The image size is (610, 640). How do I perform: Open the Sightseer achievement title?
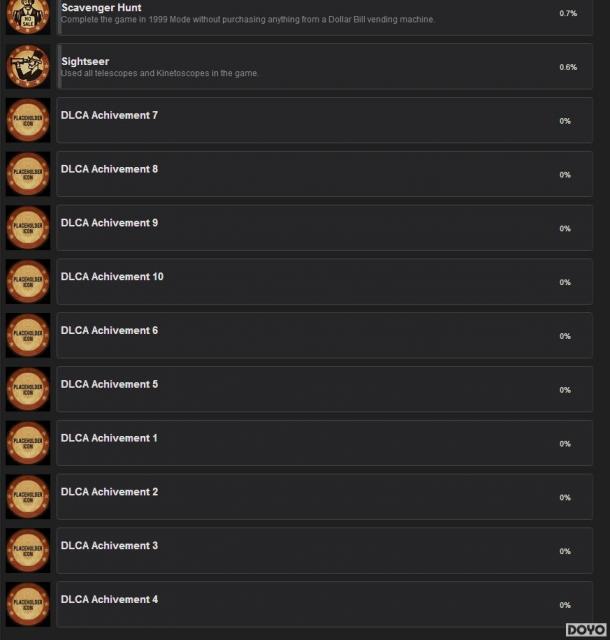coord(85,62)
